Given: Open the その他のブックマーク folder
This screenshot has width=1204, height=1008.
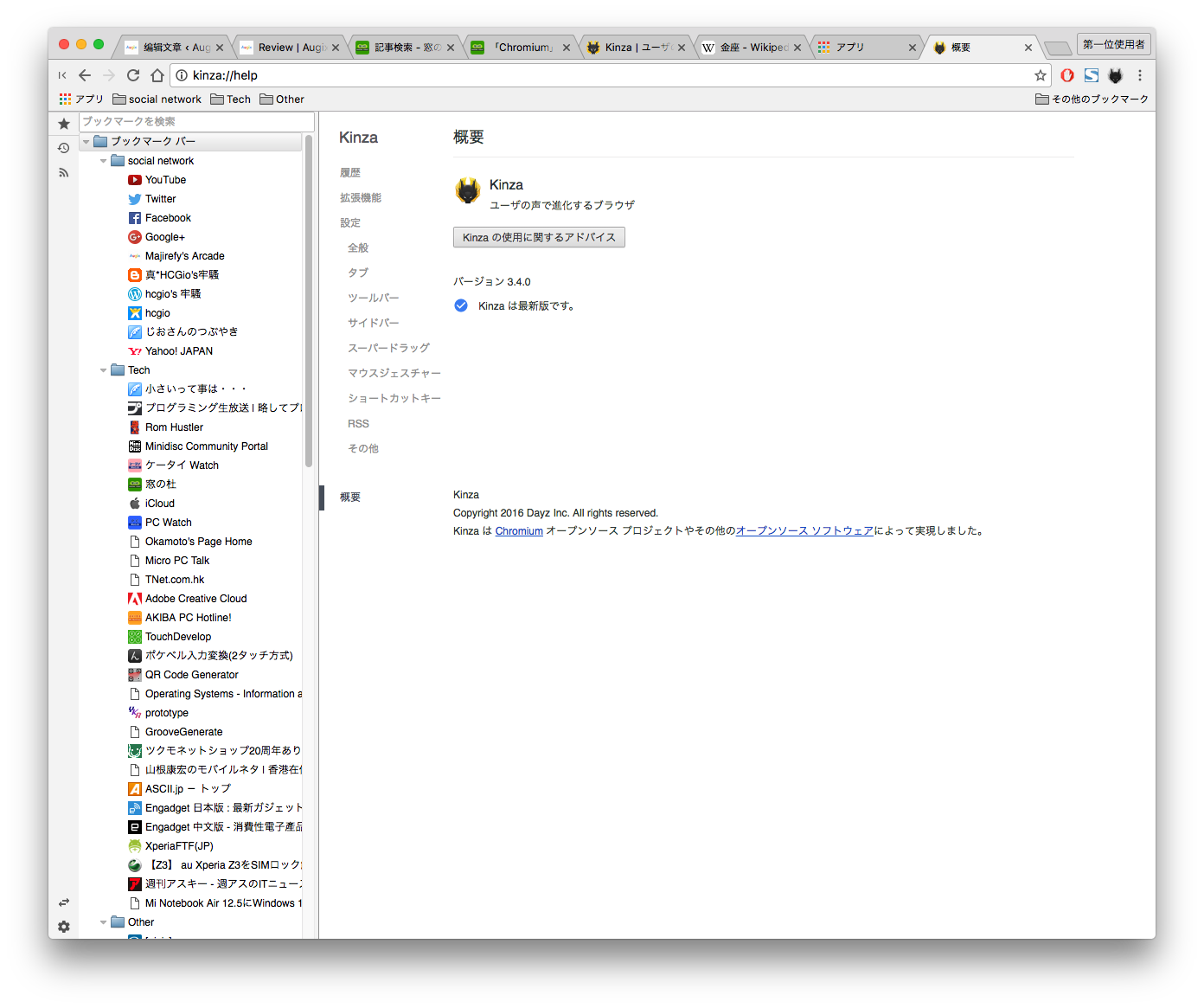Looking at the screenshot, I should point(1092,100).
